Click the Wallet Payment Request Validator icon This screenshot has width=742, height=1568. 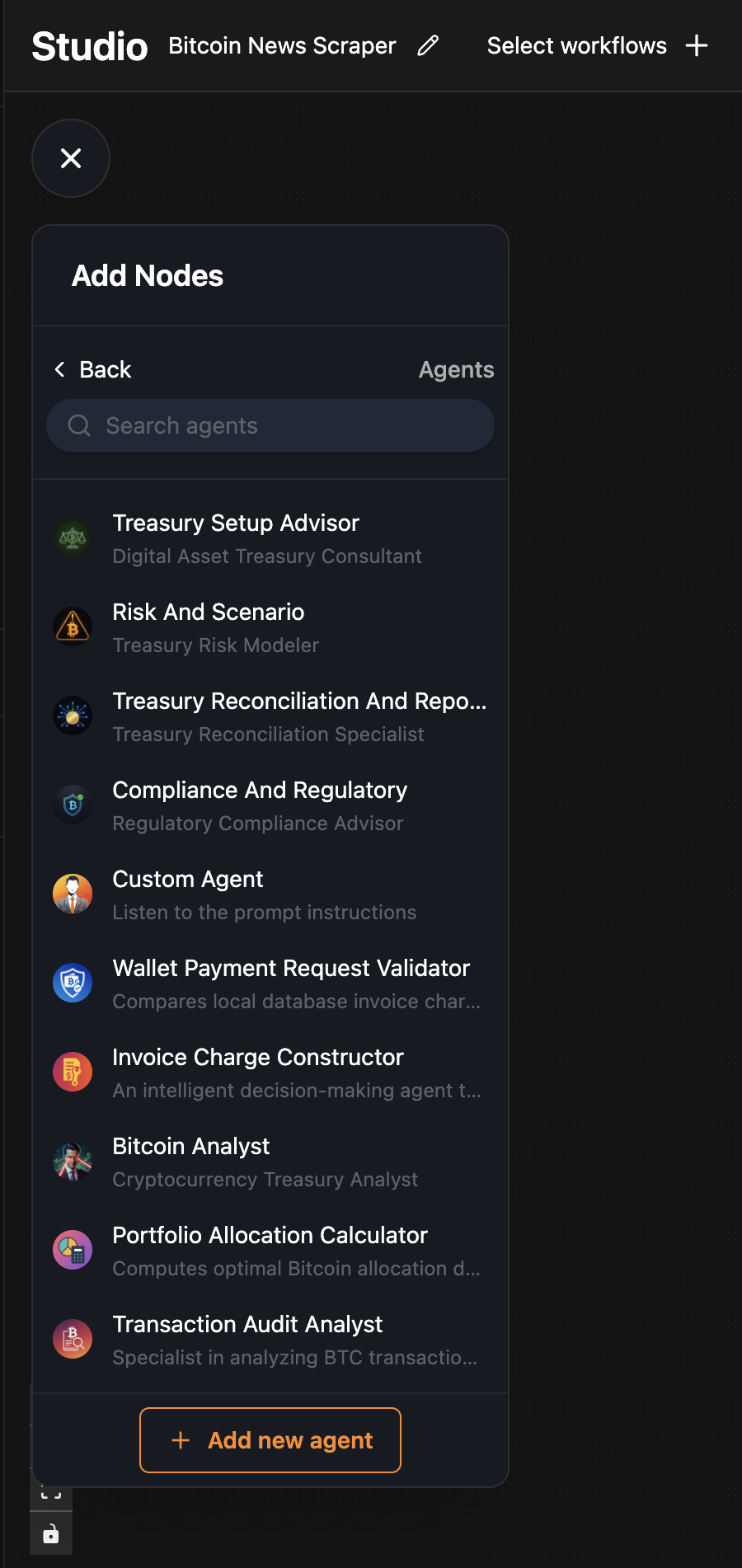tap(73, 984)
